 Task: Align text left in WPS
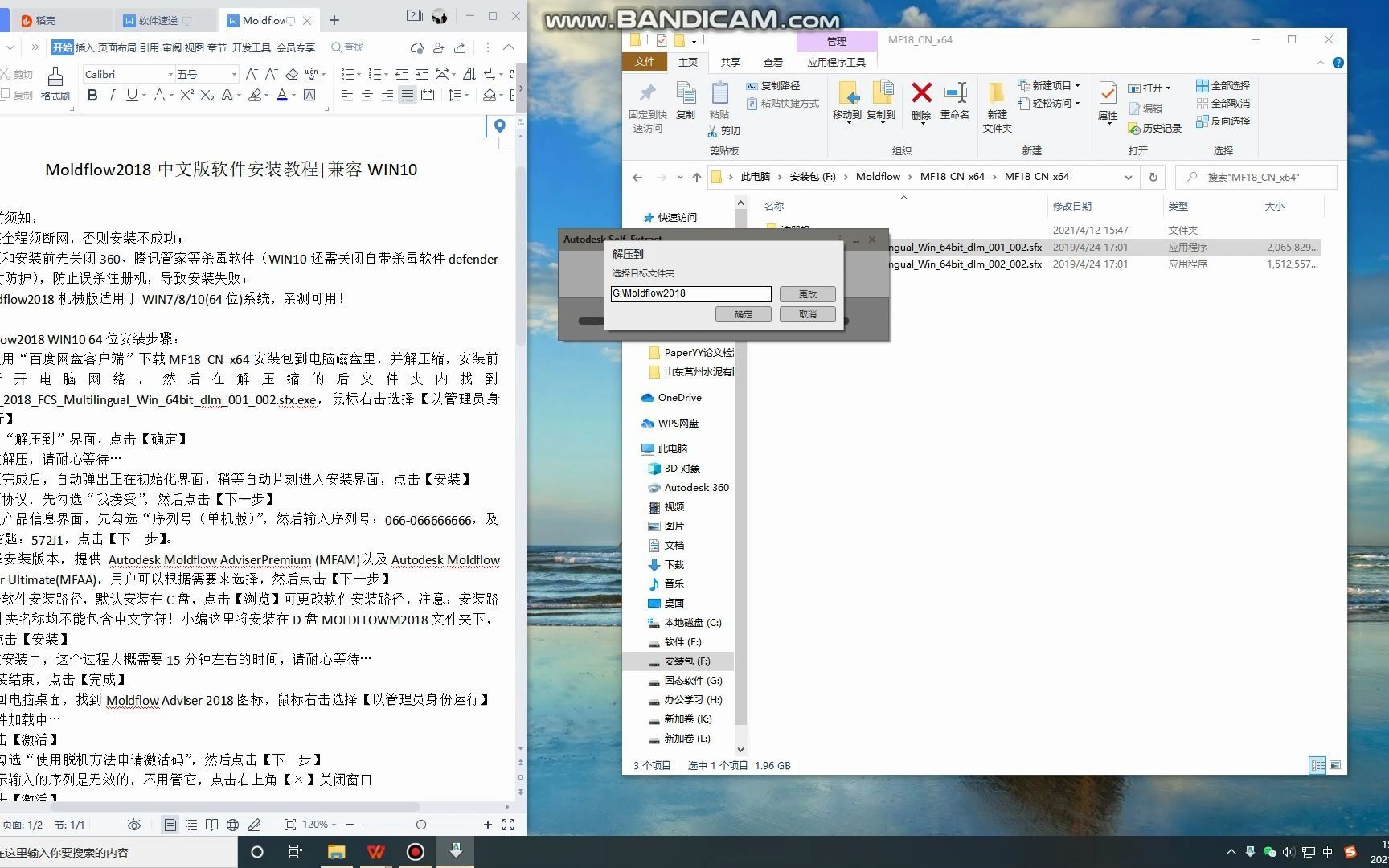[347, 96]
